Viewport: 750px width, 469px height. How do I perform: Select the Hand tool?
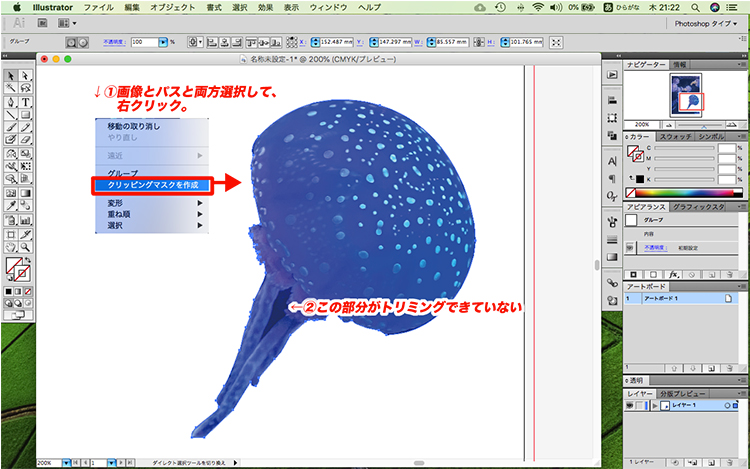click(10, 245)
